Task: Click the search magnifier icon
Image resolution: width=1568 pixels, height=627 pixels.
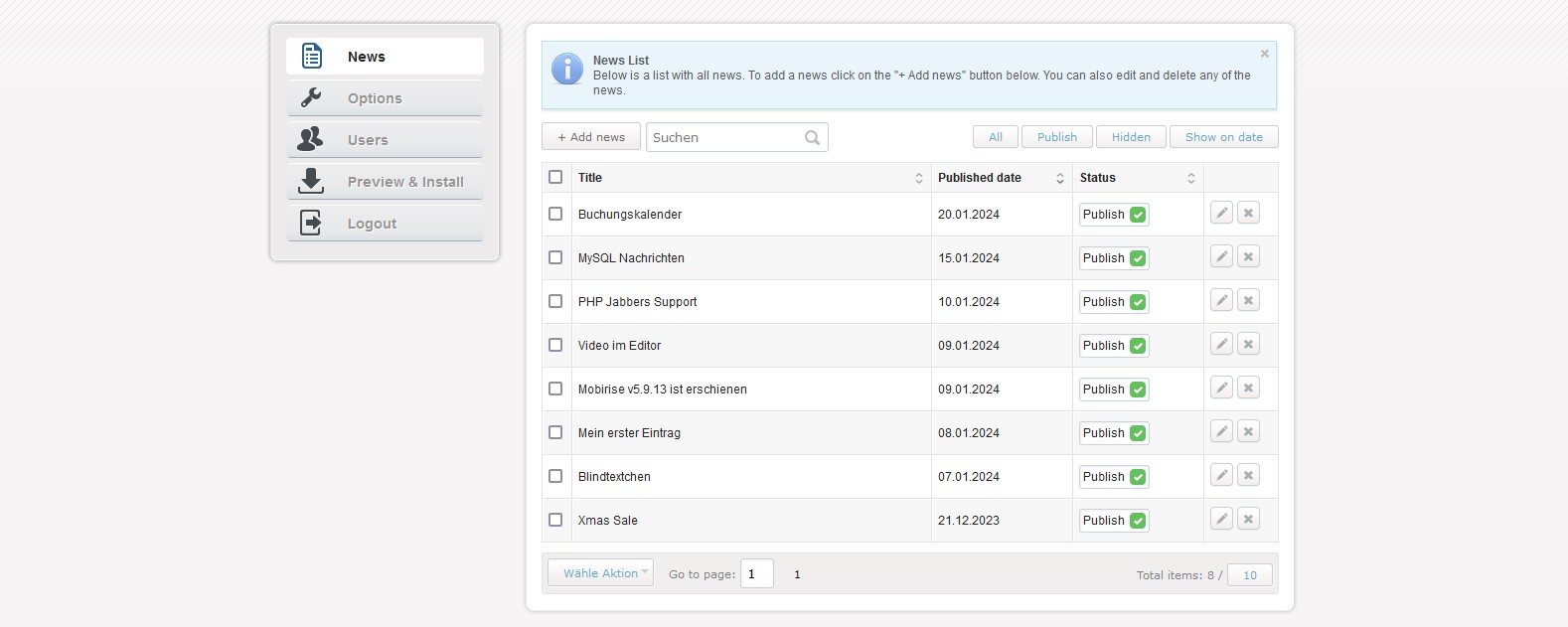Action: point(812,138)
